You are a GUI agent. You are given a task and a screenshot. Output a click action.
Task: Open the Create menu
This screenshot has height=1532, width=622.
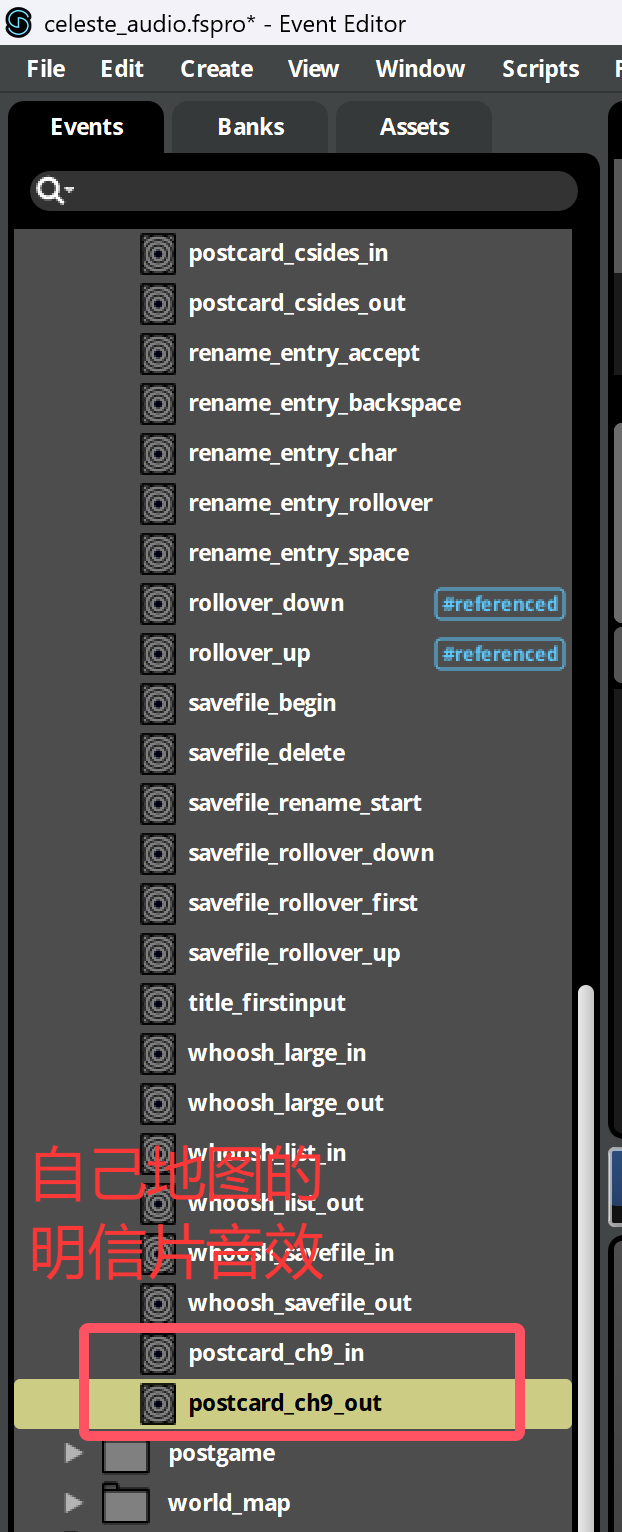click(x=216, y=69)
